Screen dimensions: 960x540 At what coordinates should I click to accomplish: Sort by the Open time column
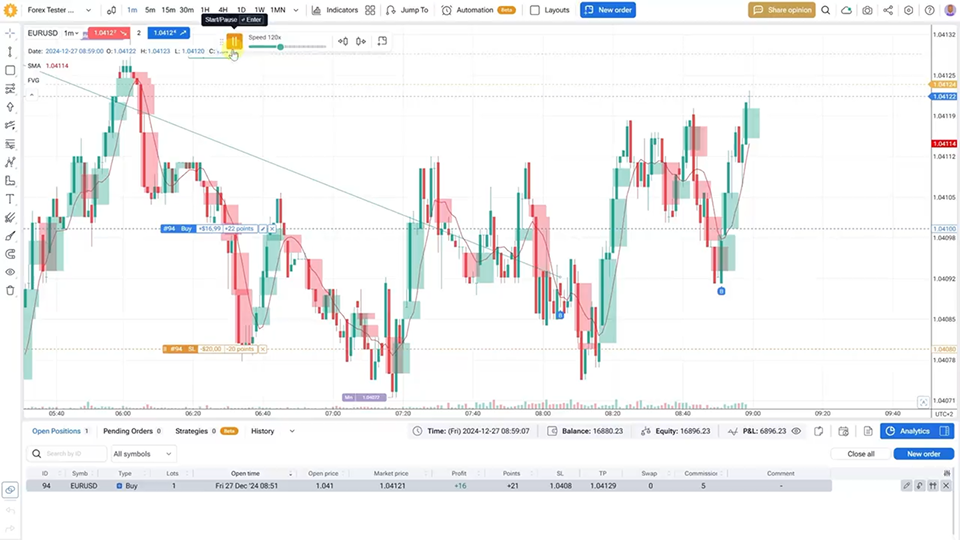[x=246, y=473]
